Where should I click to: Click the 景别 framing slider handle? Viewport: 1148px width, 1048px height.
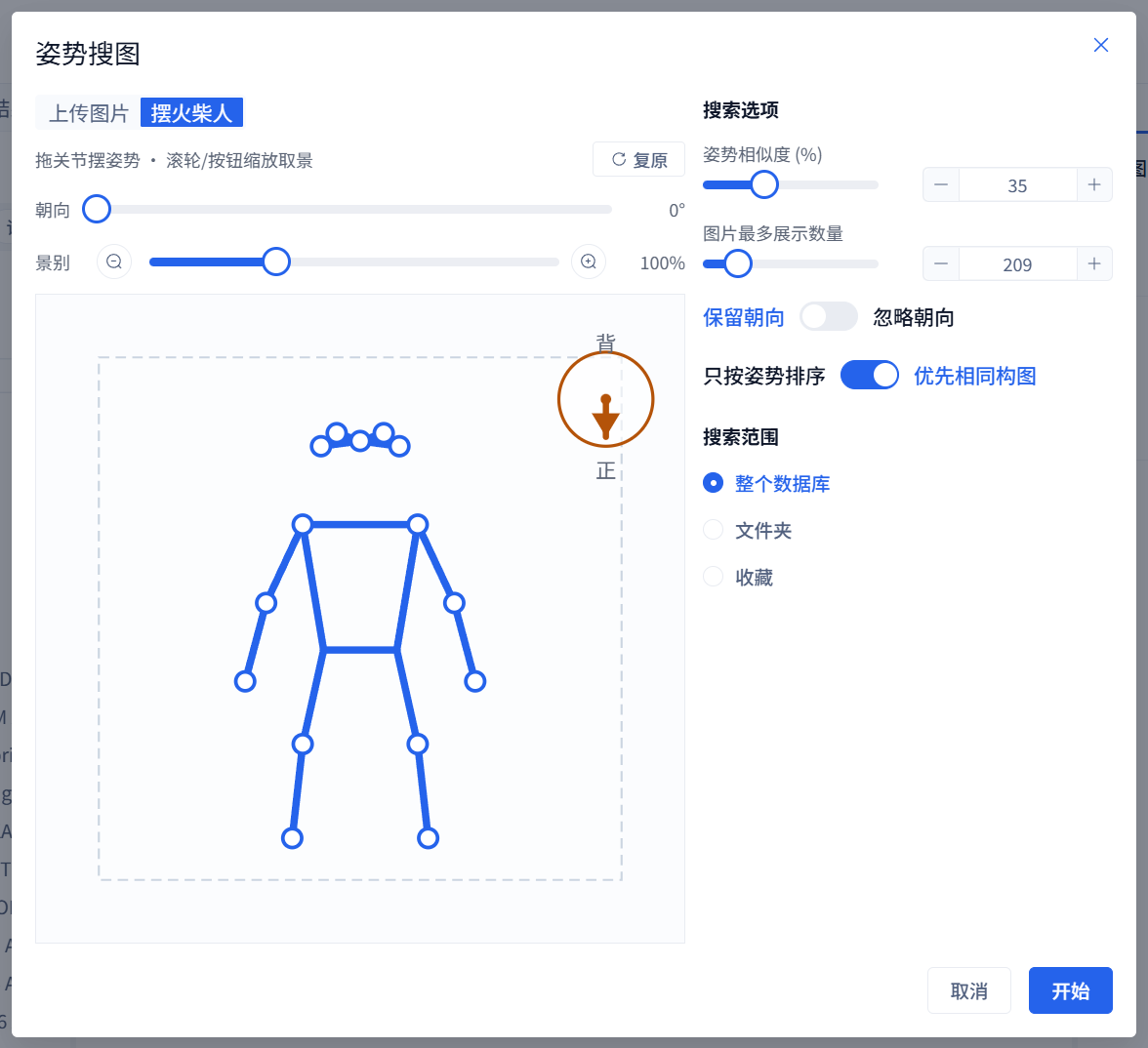[276, 262]
